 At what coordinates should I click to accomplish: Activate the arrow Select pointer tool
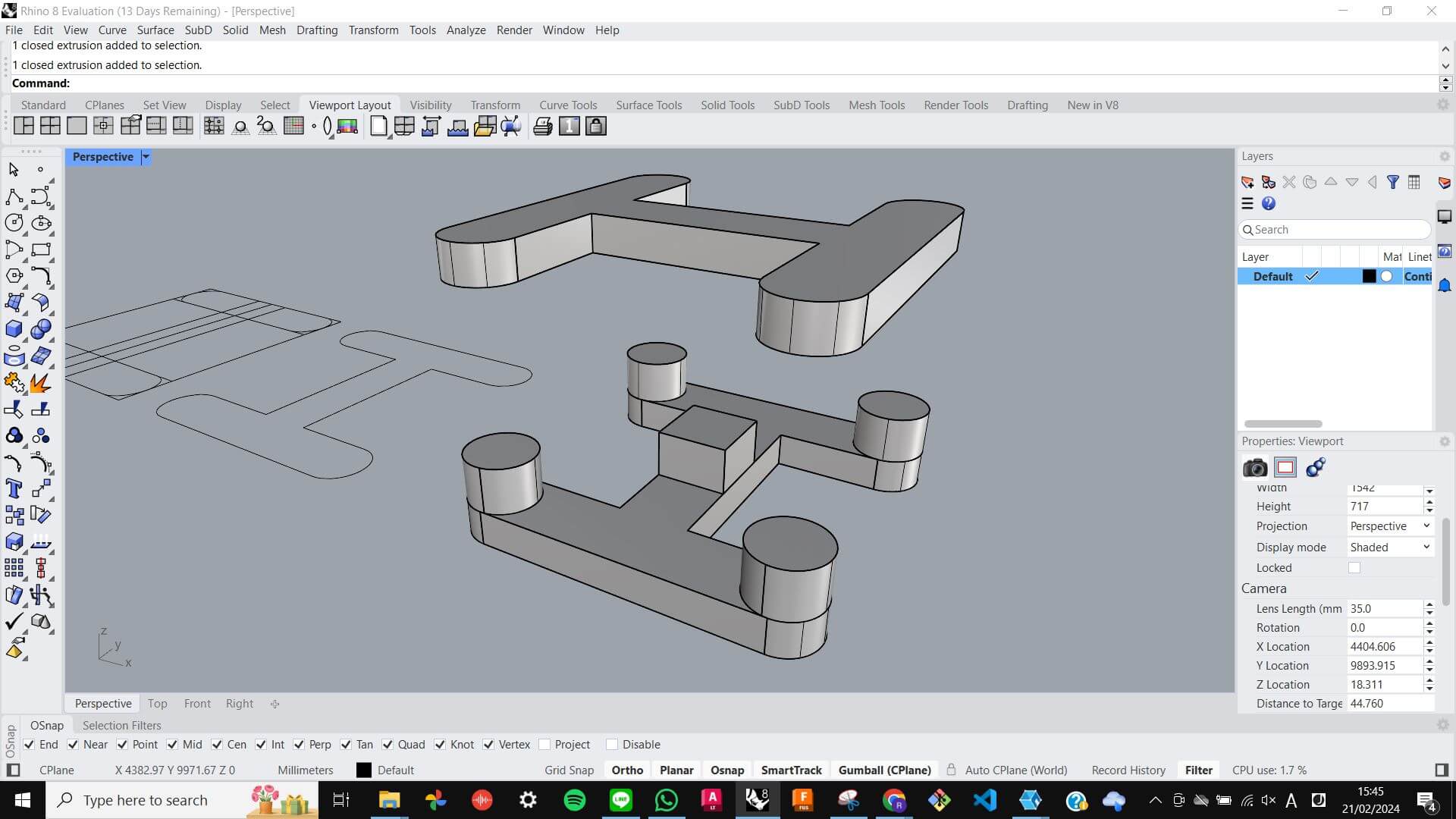(14, 170)
